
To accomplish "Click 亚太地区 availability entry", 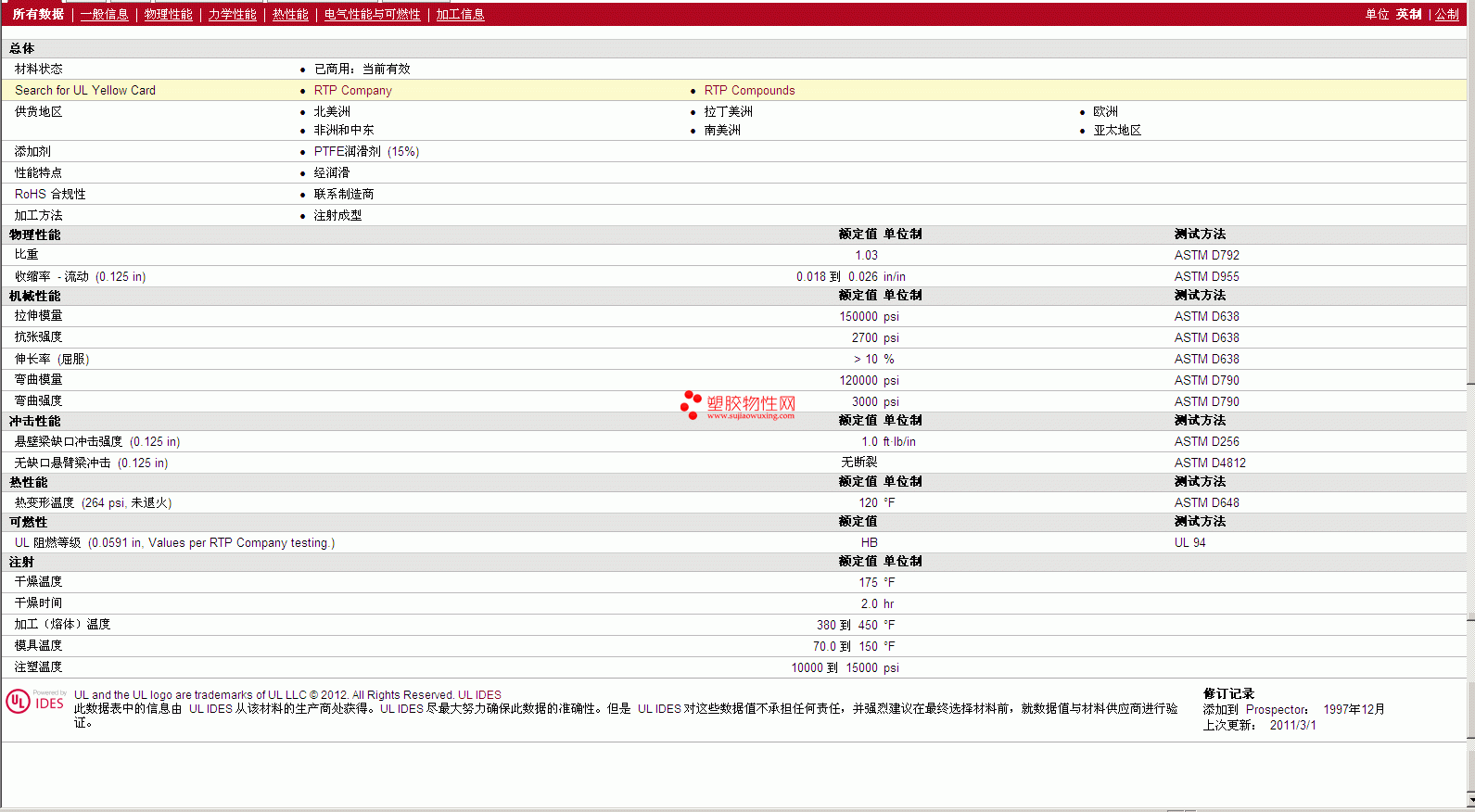I will click(x=1117, y=131).
